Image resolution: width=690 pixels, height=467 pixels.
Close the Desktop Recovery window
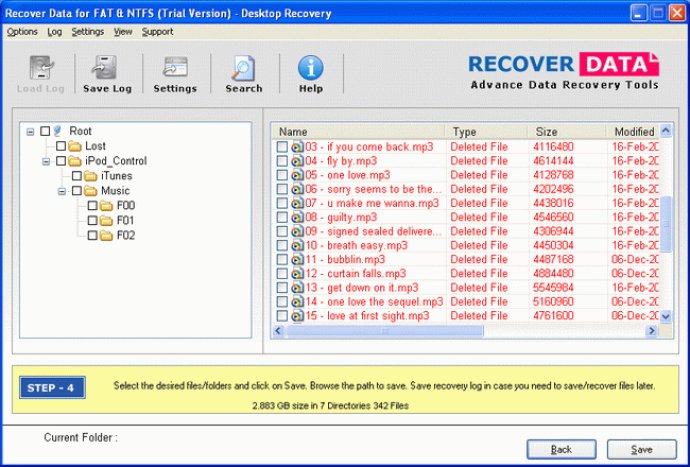(677, 13)
